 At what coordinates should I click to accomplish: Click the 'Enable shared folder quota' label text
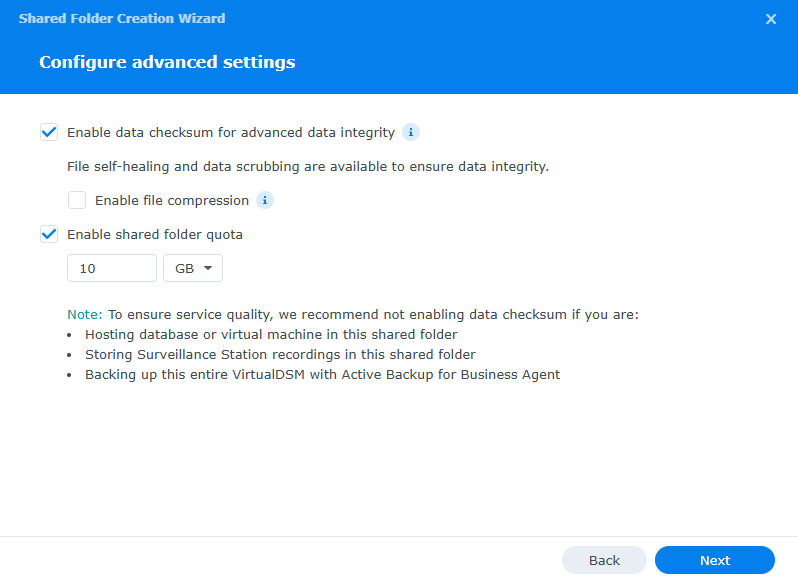click(x=155, y=234)
